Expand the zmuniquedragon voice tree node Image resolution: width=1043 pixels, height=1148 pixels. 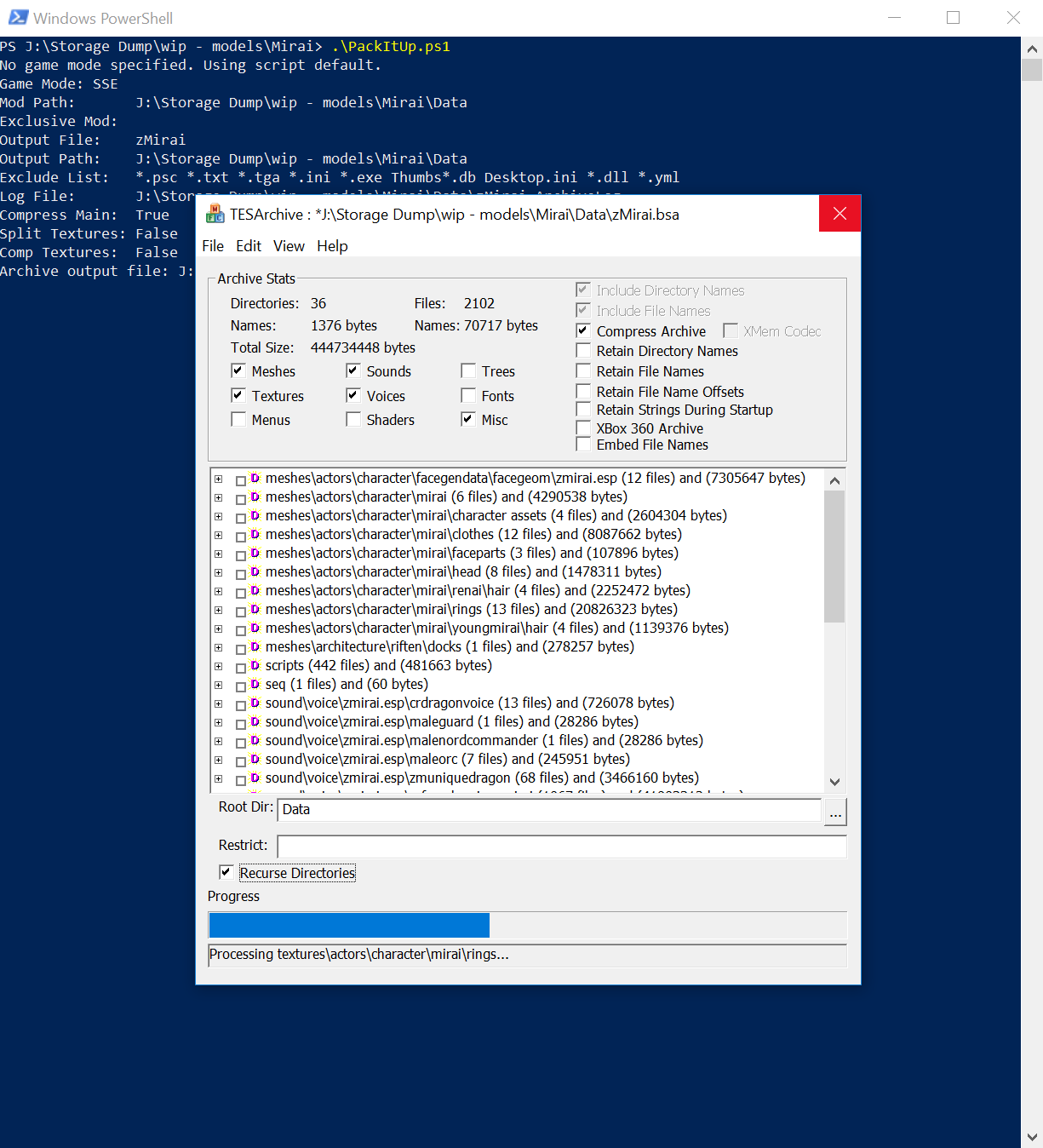(x=219, y=778)
